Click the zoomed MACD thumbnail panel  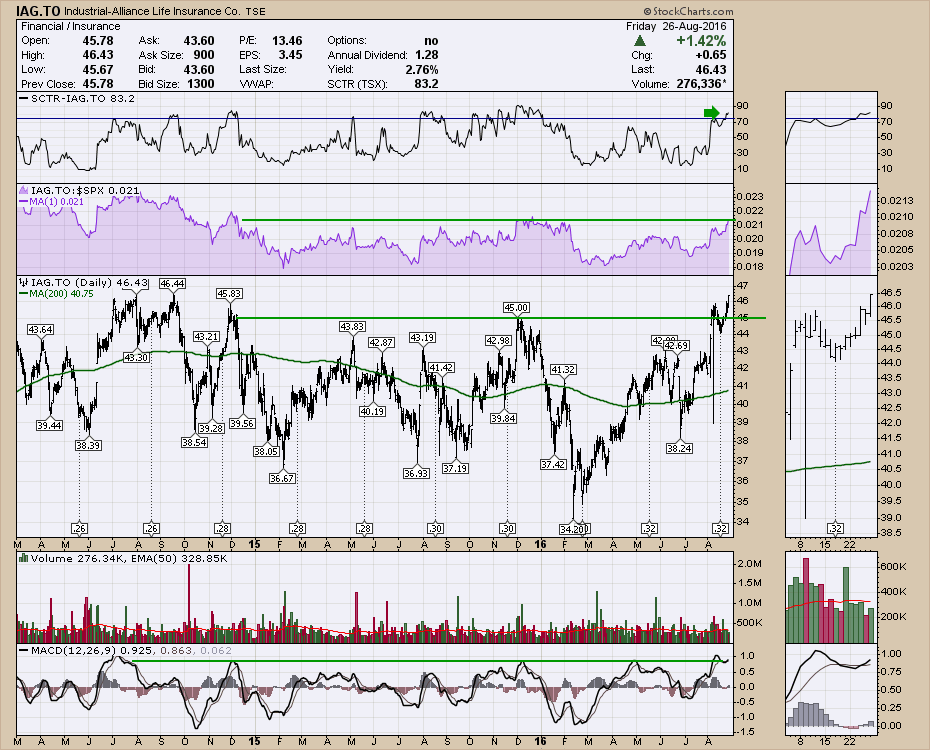[x=831, y=690]
